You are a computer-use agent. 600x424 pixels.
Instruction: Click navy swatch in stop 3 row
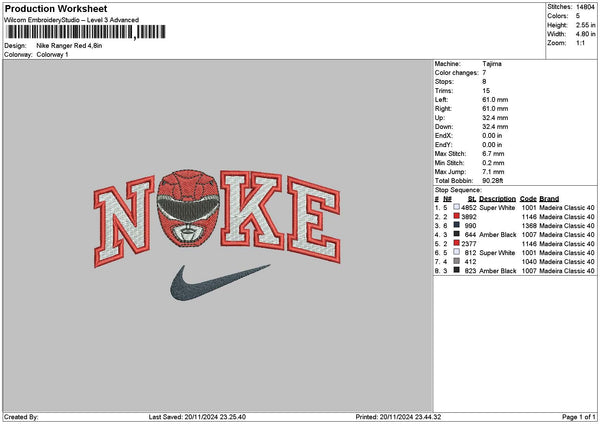tap(457, 225)
